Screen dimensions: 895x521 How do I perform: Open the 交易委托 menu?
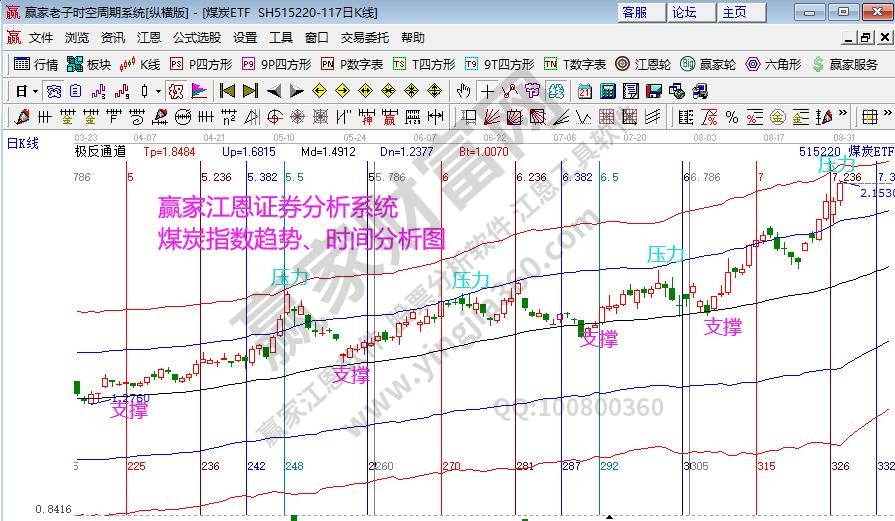click(x=365, y=38)
